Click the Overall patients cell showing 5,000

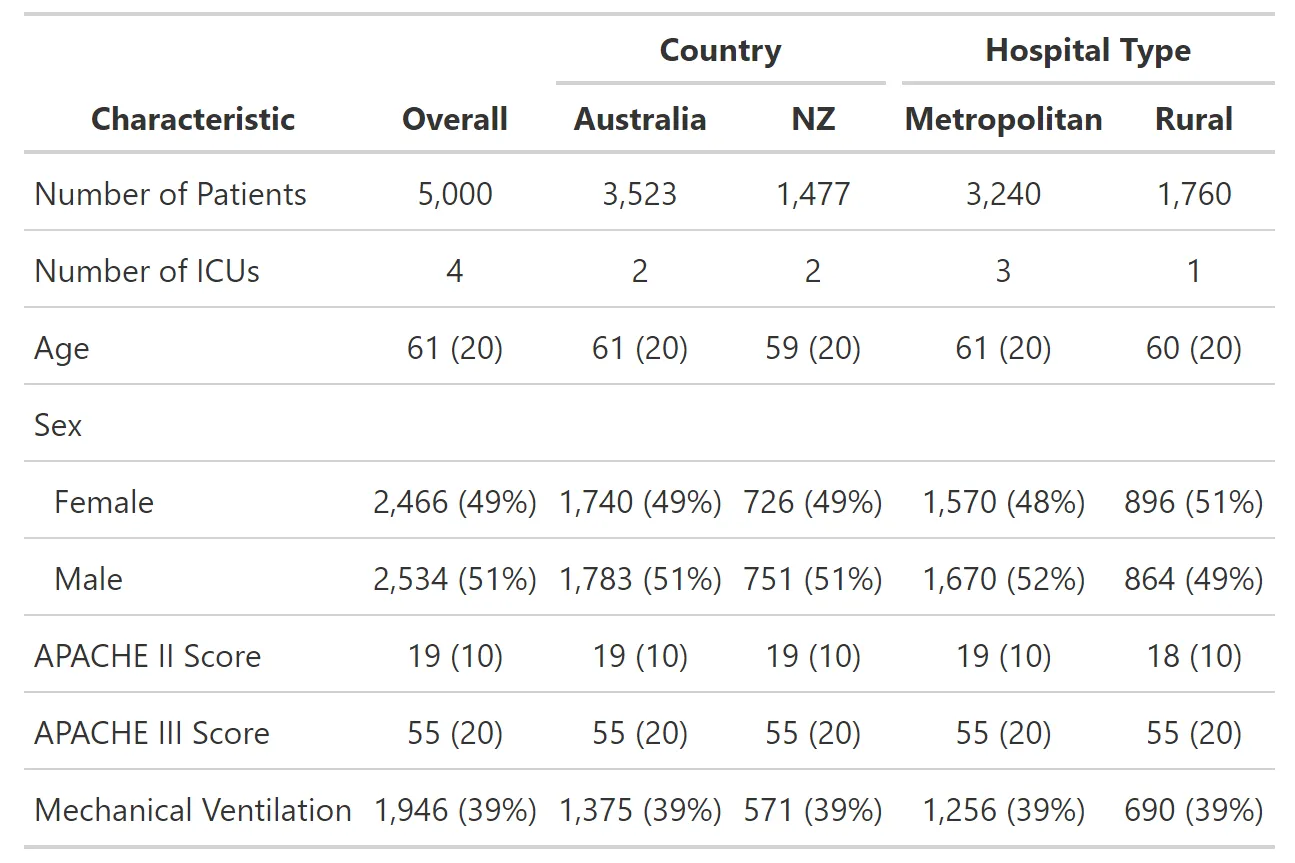click(x=455, y=194)
